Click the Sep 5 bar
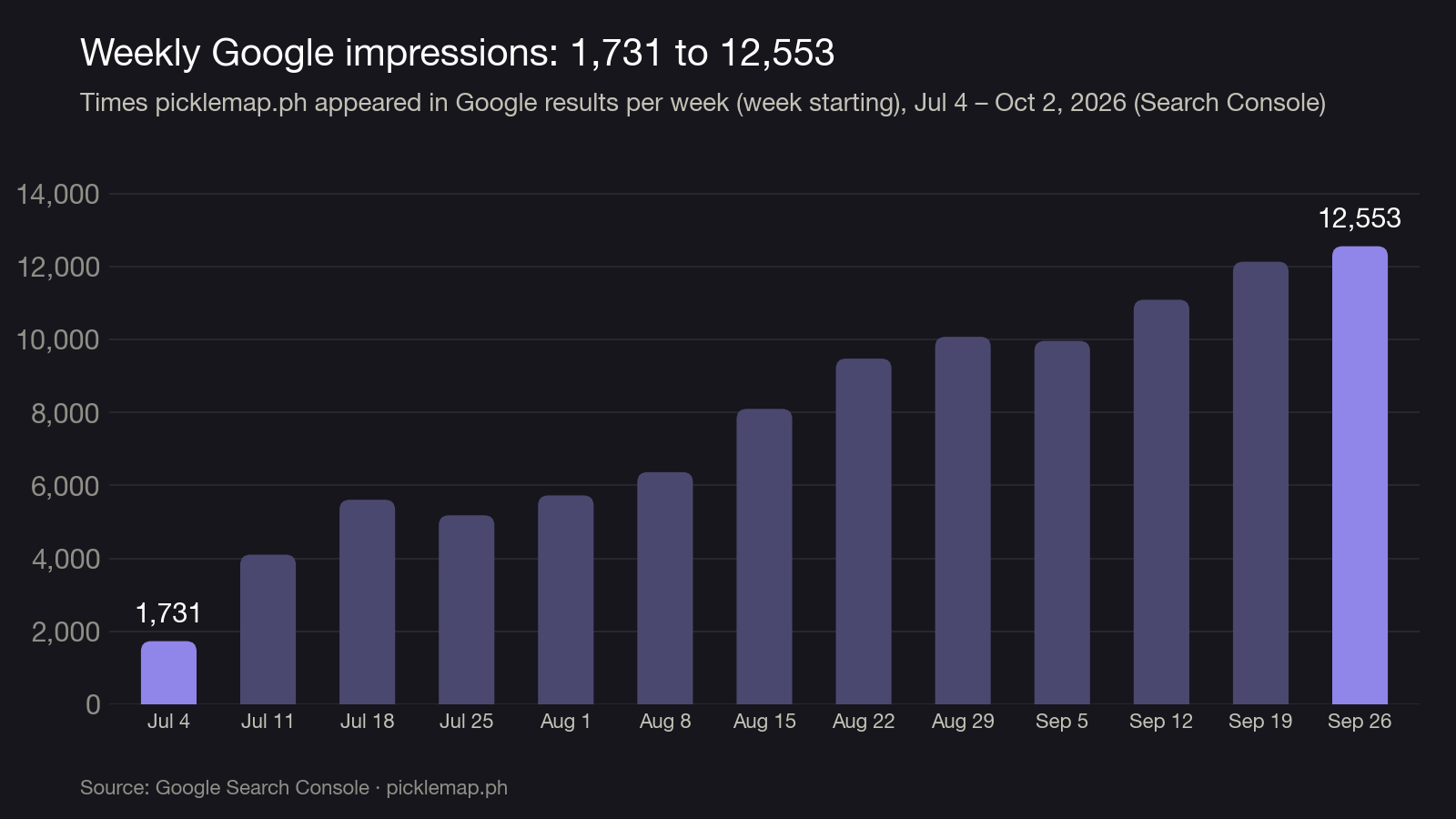This screenshot has width=1456, height=819. pos(1062,522)
